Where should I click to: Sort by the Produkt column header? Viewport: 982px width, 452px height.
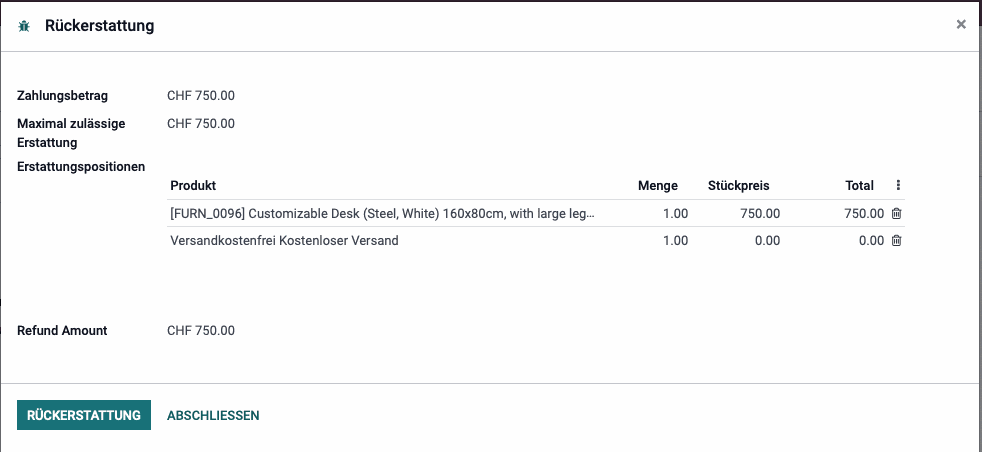click(193, 185)
